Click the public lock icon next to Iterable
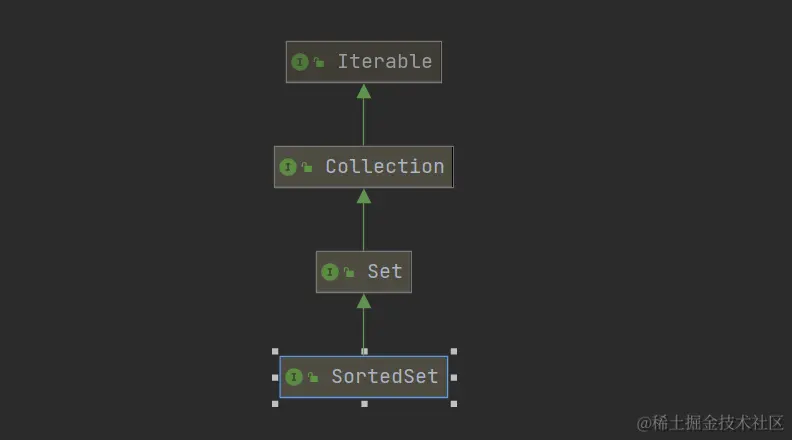The height and width of the screenshot is (440, 792). point(319,62)
